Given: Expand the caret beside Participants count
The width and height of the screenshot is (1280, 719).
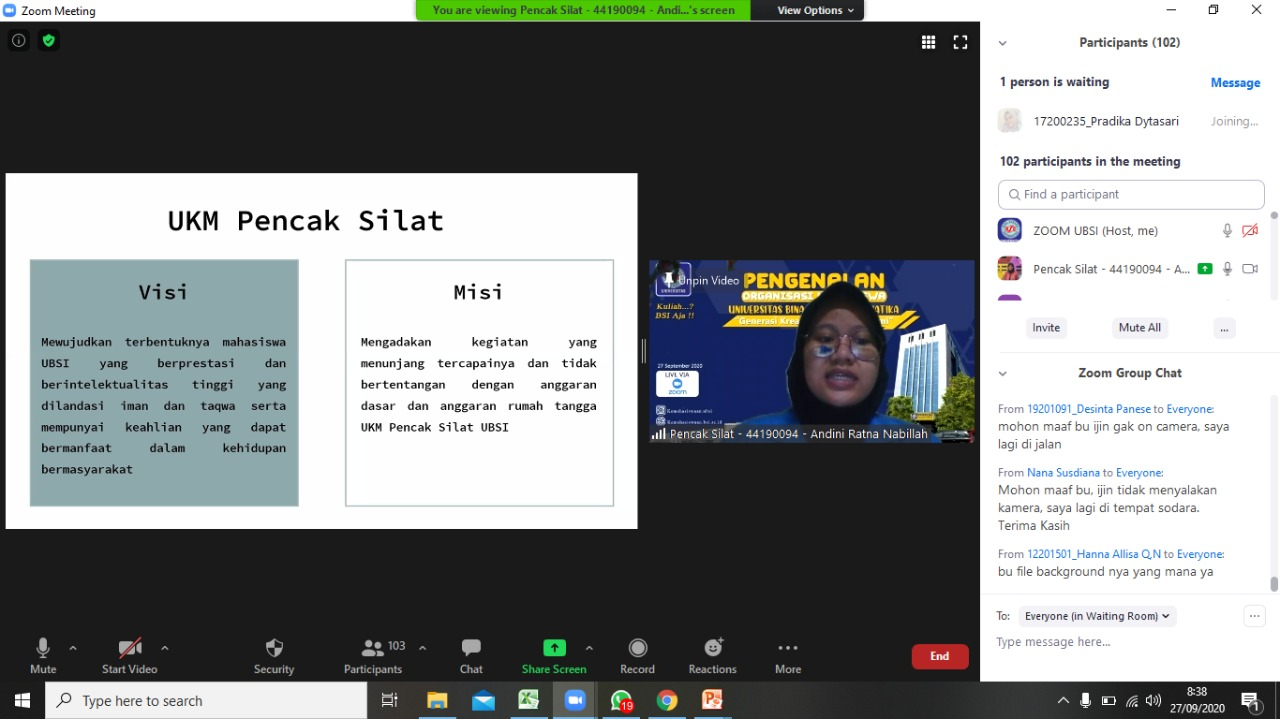Looking at the screenshot, I should [422, 648].
